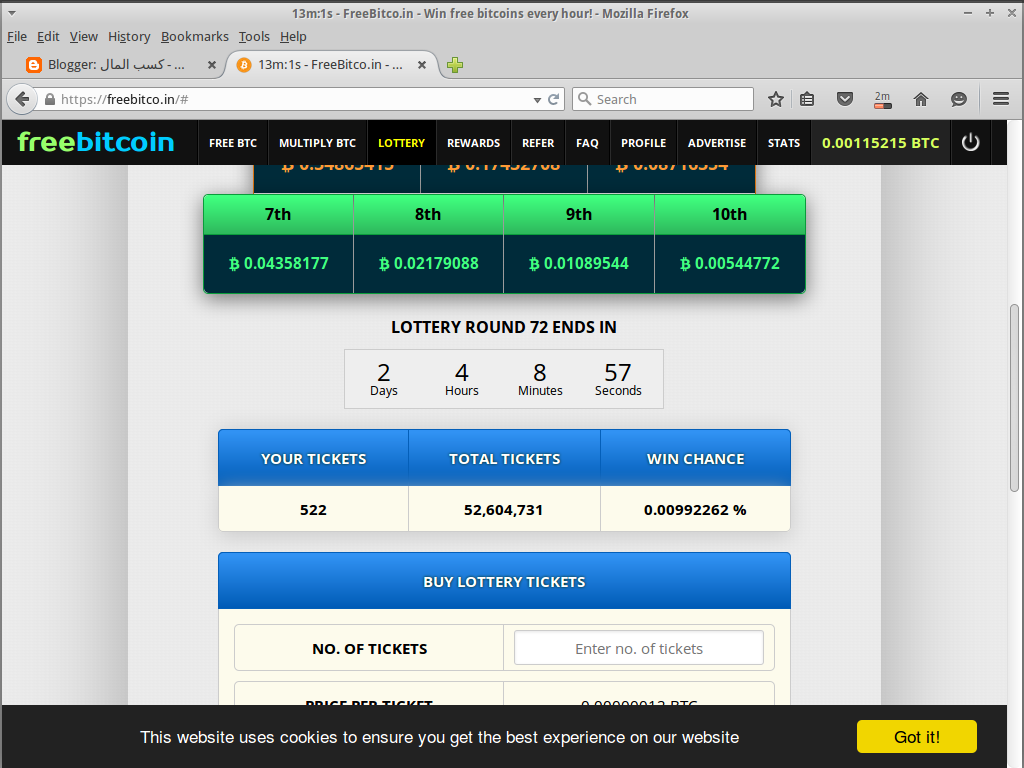Image resolution: width=1024 pixels, height=768 pixels.
Task: Open the Tools menu
Action: pos(254,37)
